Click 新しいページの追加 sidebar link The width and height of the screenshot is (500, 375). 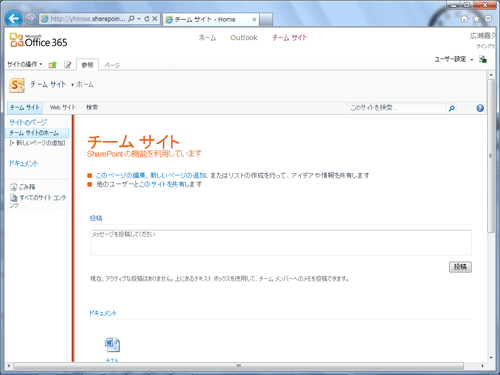[37, 143]
